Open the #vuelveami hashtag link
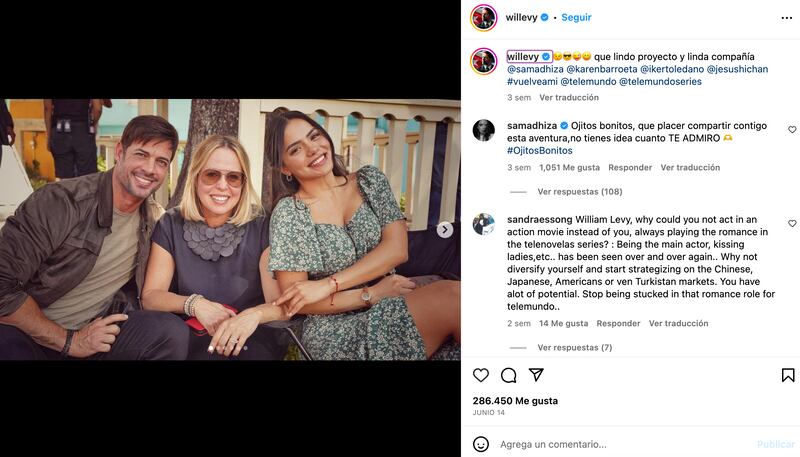 click(x=532, y=82)
